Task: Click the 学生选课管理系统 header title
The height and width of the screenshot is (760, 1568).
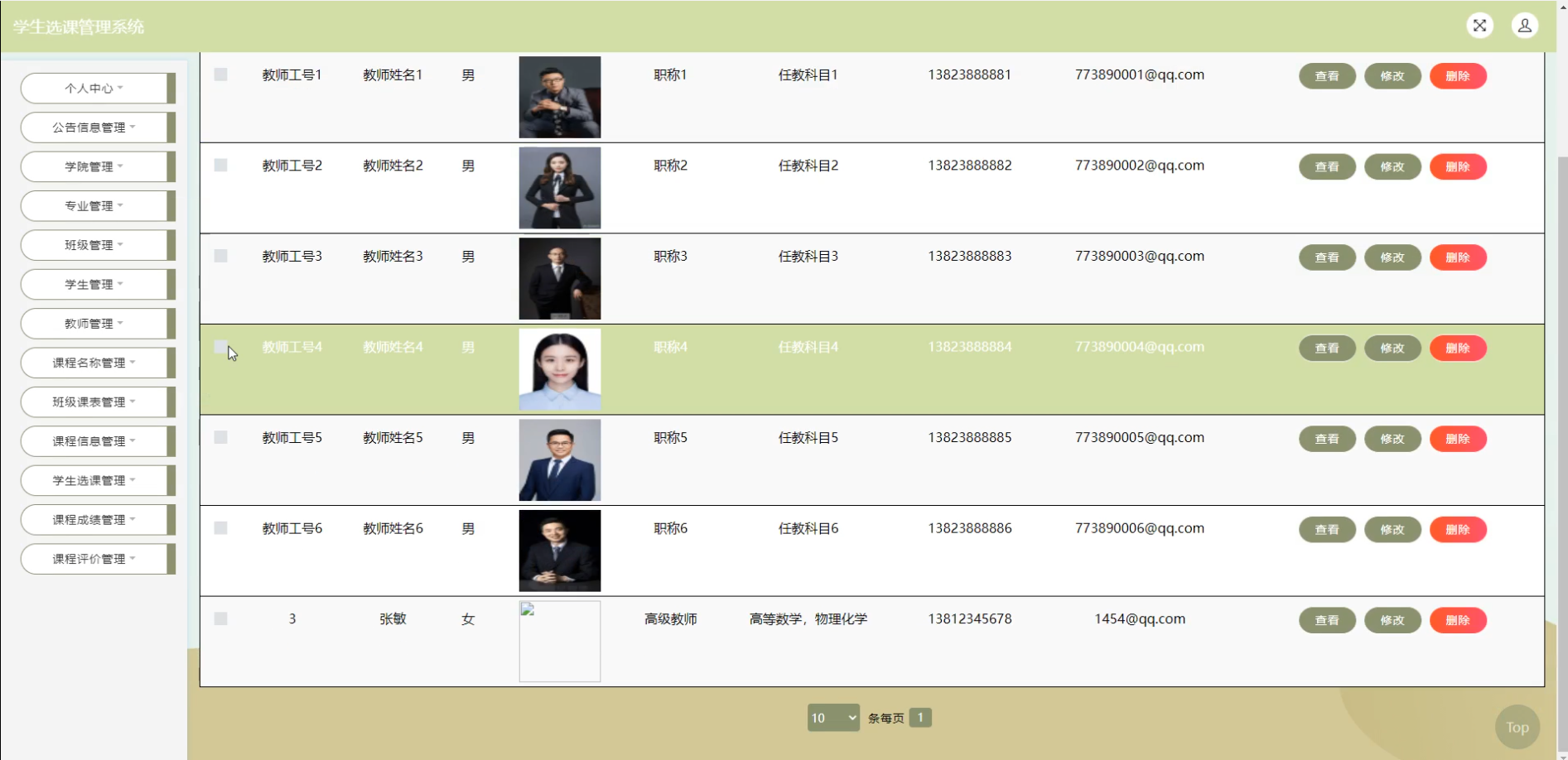Action: (x=79, y=26)
